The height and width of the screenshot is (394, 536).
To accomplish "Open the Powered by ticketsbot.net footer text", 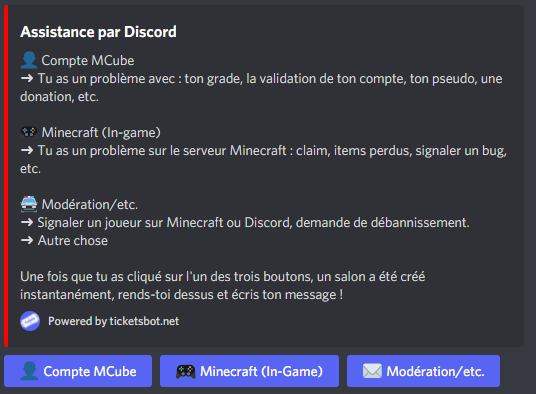I will (x=113, y=321).
